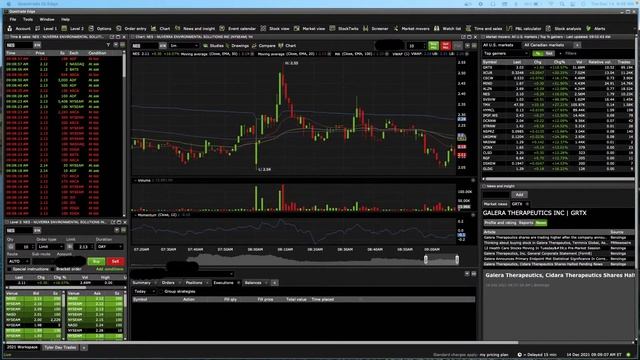This screenshot has height=360, width=640.
Task: Select the Tyler Day Trades workspace tab
Action: pos(60,347)
